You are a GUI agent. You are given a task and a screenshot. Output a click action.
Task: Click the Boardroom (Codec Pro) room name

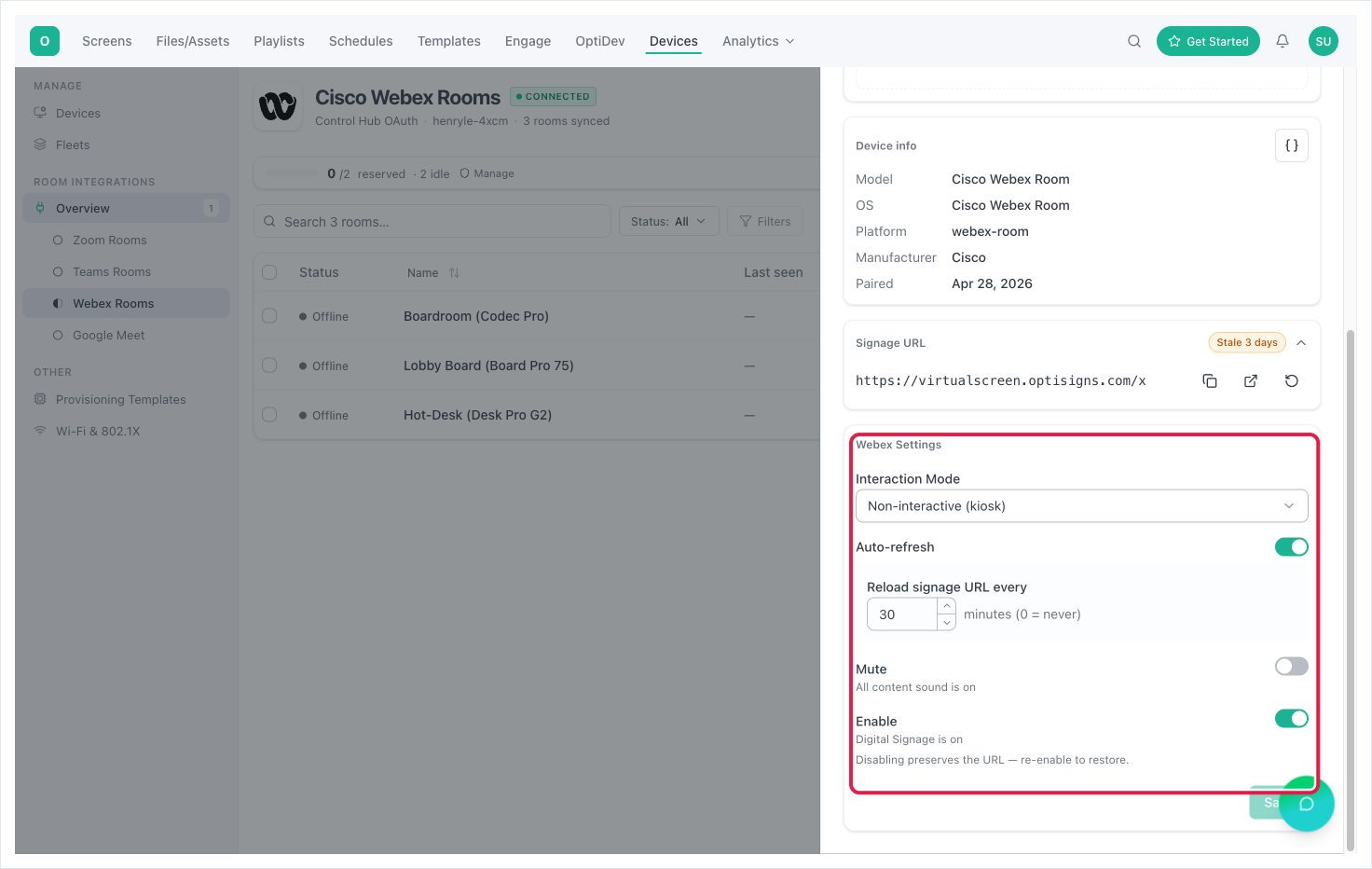click(x=476, y=316)
